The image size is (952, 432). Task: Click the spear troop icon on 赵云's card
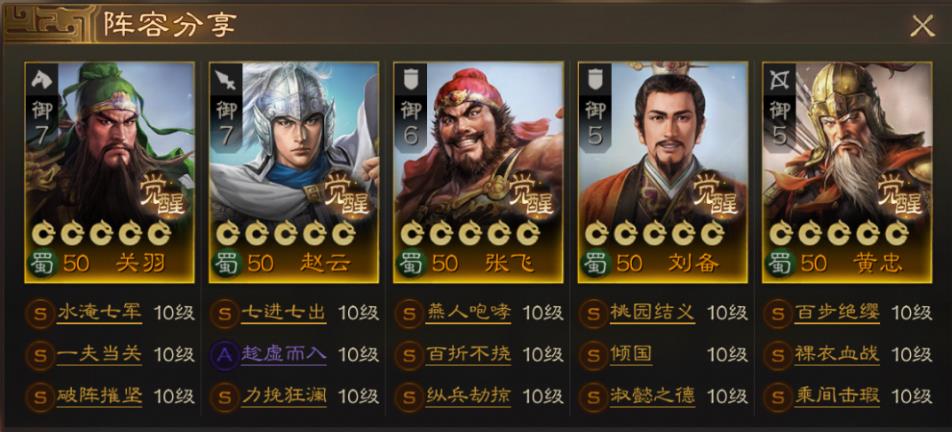tap(226, 78)
